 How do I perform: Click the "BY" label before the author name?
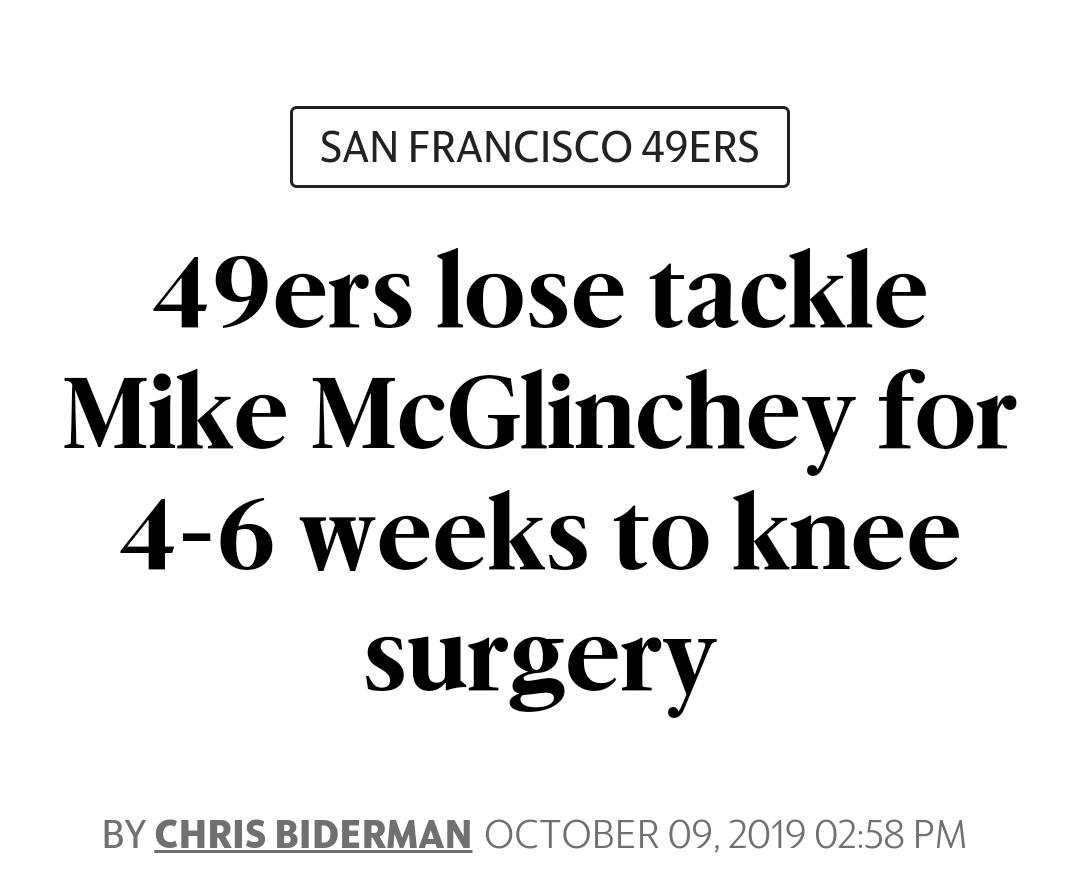pyautogui.click(x=124, y=834)
